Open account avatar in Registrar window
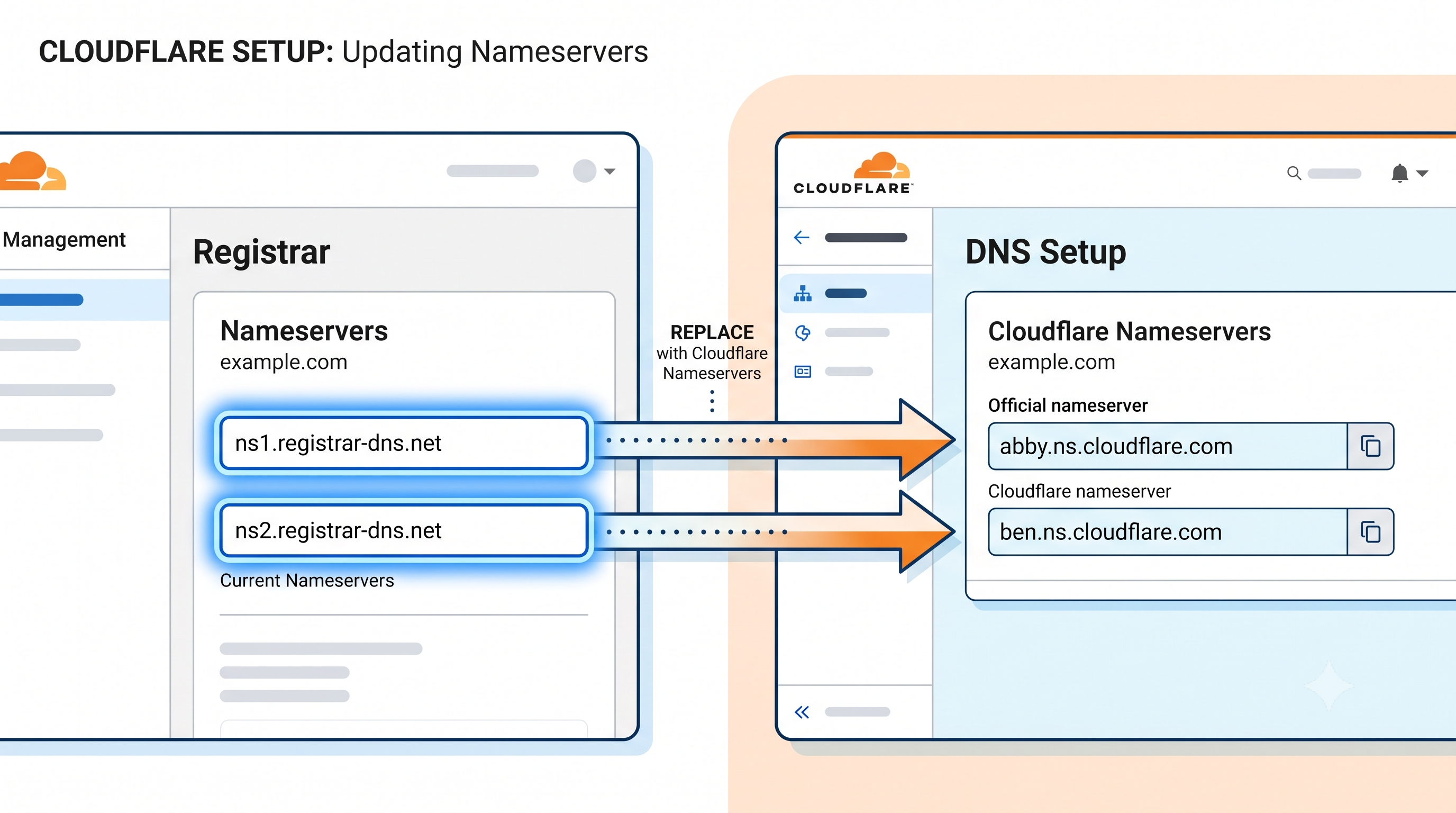The image size is (1456, 813). tap(585, 171)
